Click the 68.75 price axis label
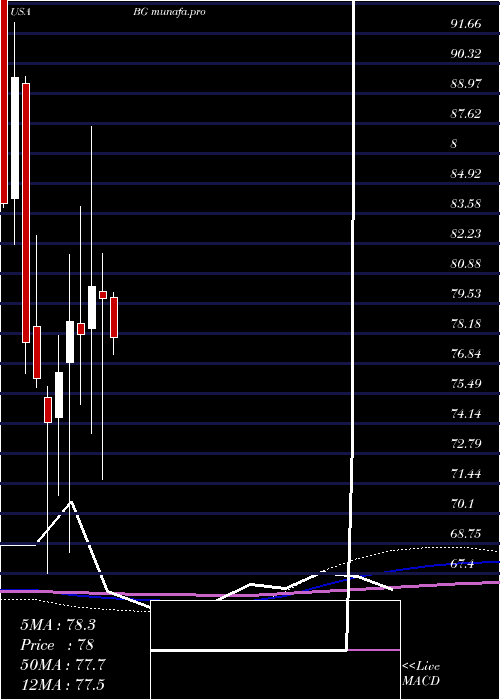The width and height of the screenshot is (500, 700). pos(466,533)
